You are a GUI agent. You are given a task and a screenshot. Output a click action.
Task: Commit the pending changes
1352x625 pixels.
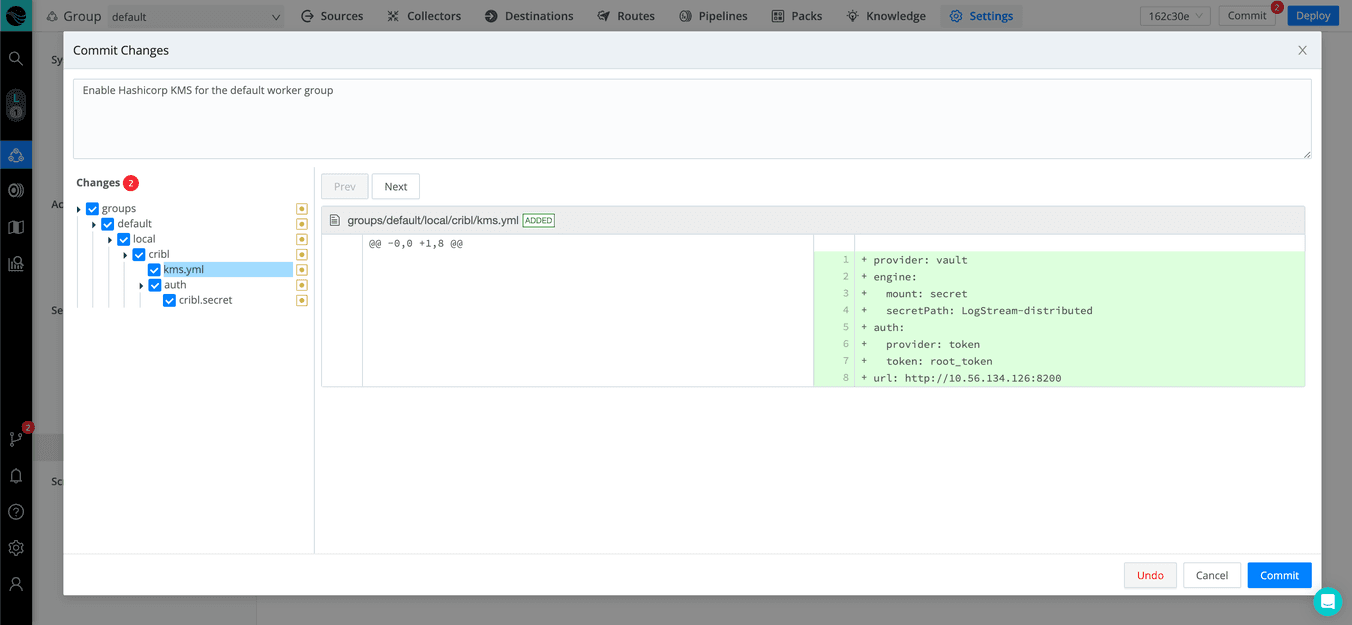(x=1279, y=575)
